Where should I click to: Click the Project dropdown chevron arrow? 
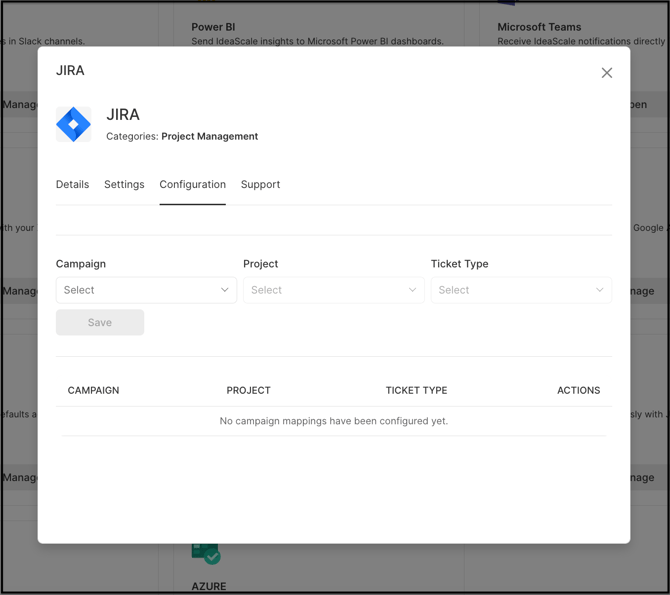coord(412,290)
